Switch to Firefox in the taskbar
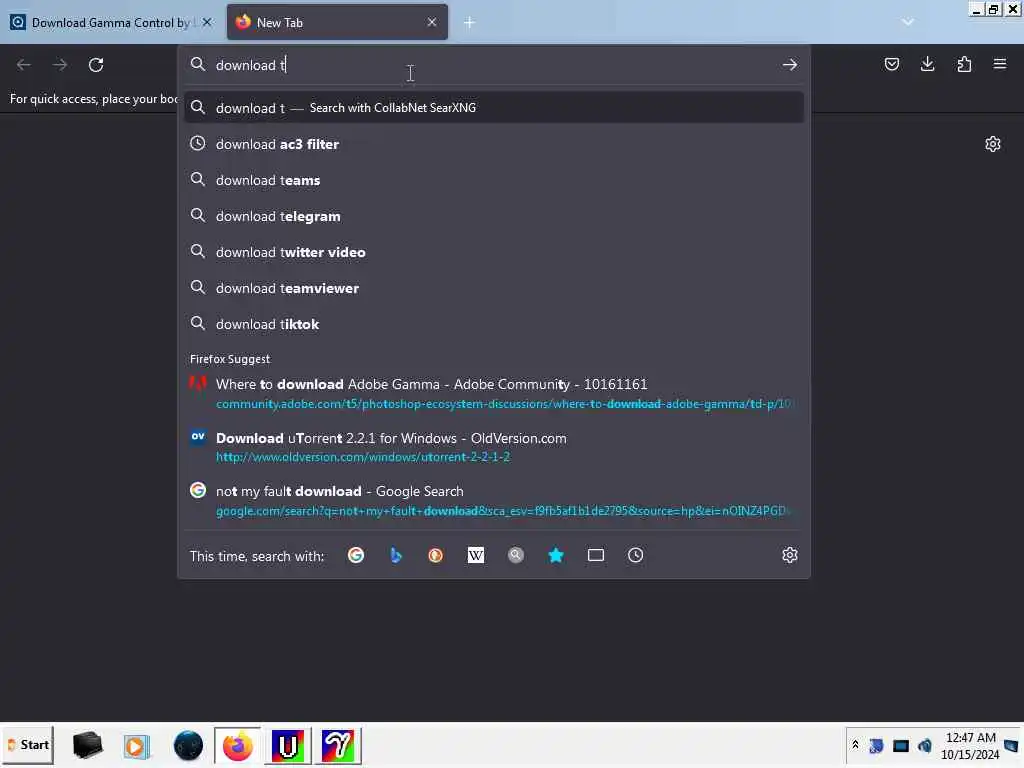Image resolution: width=1024 pixels, height=768 pixels. tap(238, 745)
